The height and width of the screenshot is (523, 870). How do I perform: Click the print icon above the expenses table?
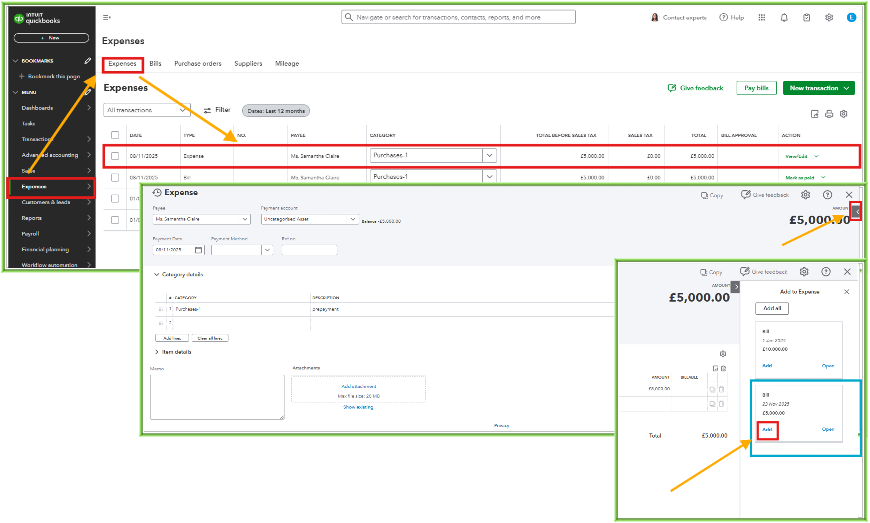(x=829, y=114)
